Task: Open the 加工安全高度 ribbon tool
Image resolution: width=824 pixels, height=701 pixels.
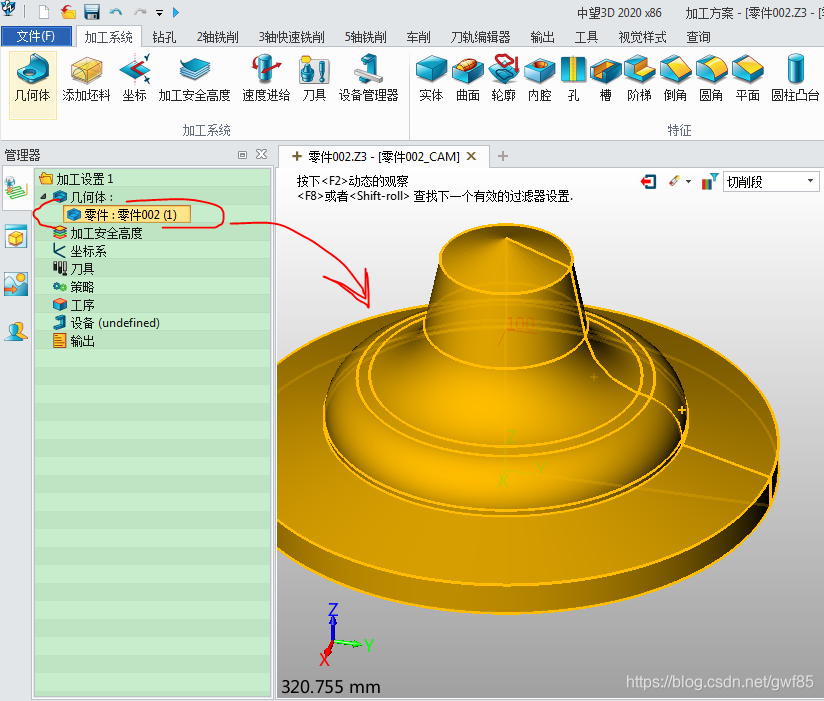Action: coord(194,79)
